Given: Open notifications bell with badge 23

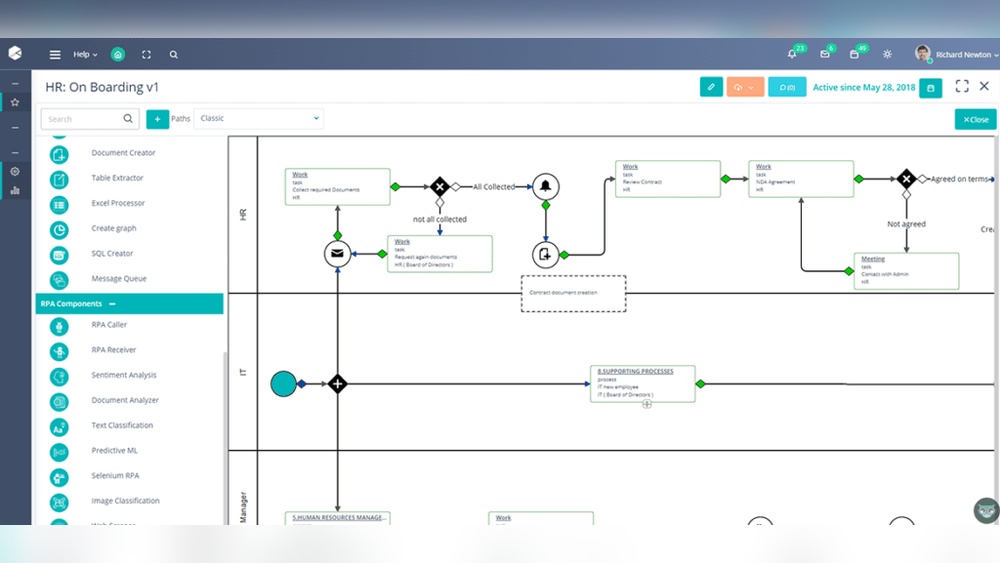Looking at the screenshot, I should point(792,54).
